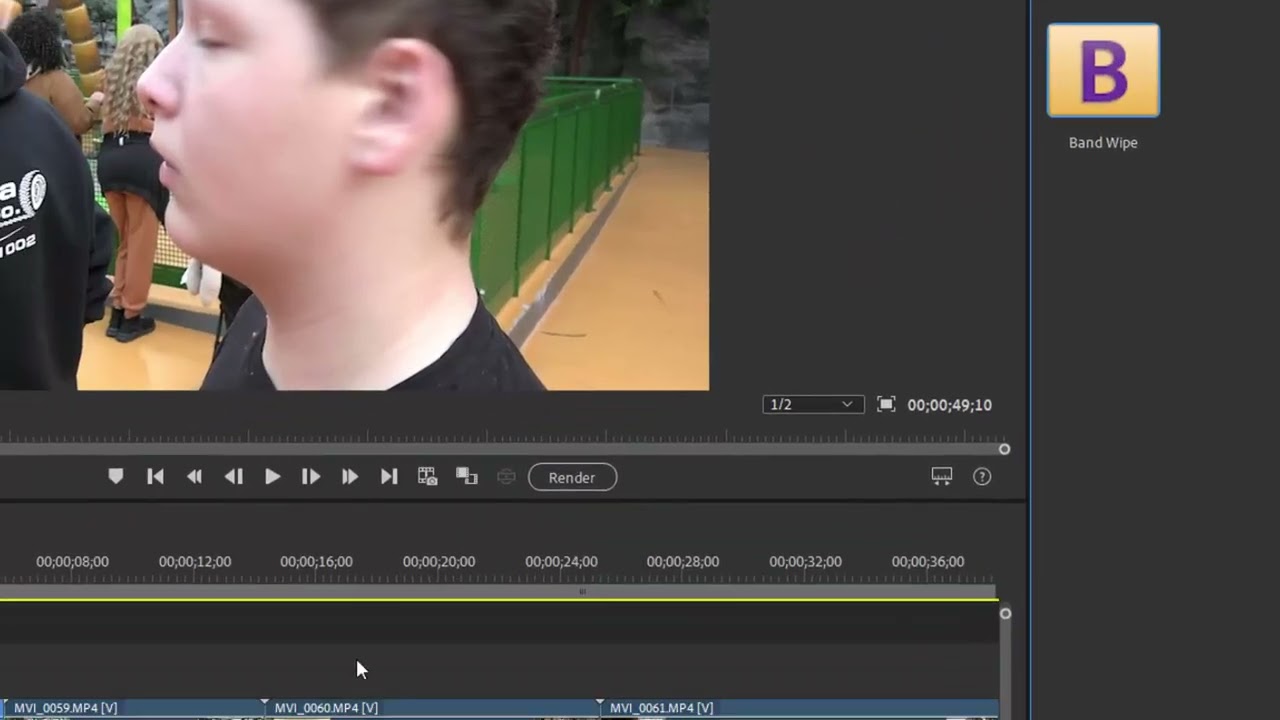Play the video preview
The image size is (1280, 720).
click(272, 477)
